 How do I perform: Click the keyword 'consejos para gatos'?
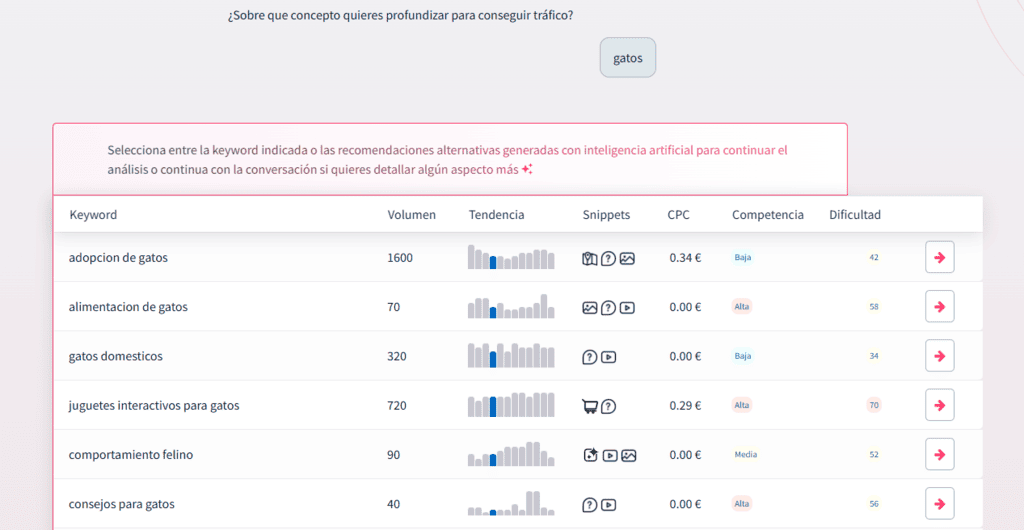pyautogui.click(x=121, y=505)
